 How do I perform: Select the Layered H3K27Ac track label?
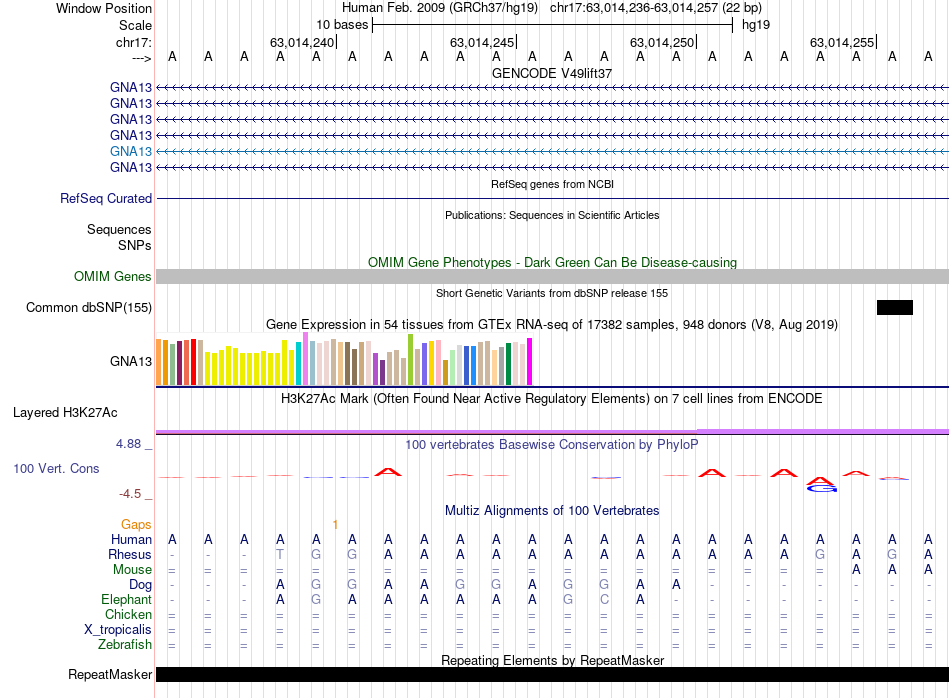[x=65, y=412]
